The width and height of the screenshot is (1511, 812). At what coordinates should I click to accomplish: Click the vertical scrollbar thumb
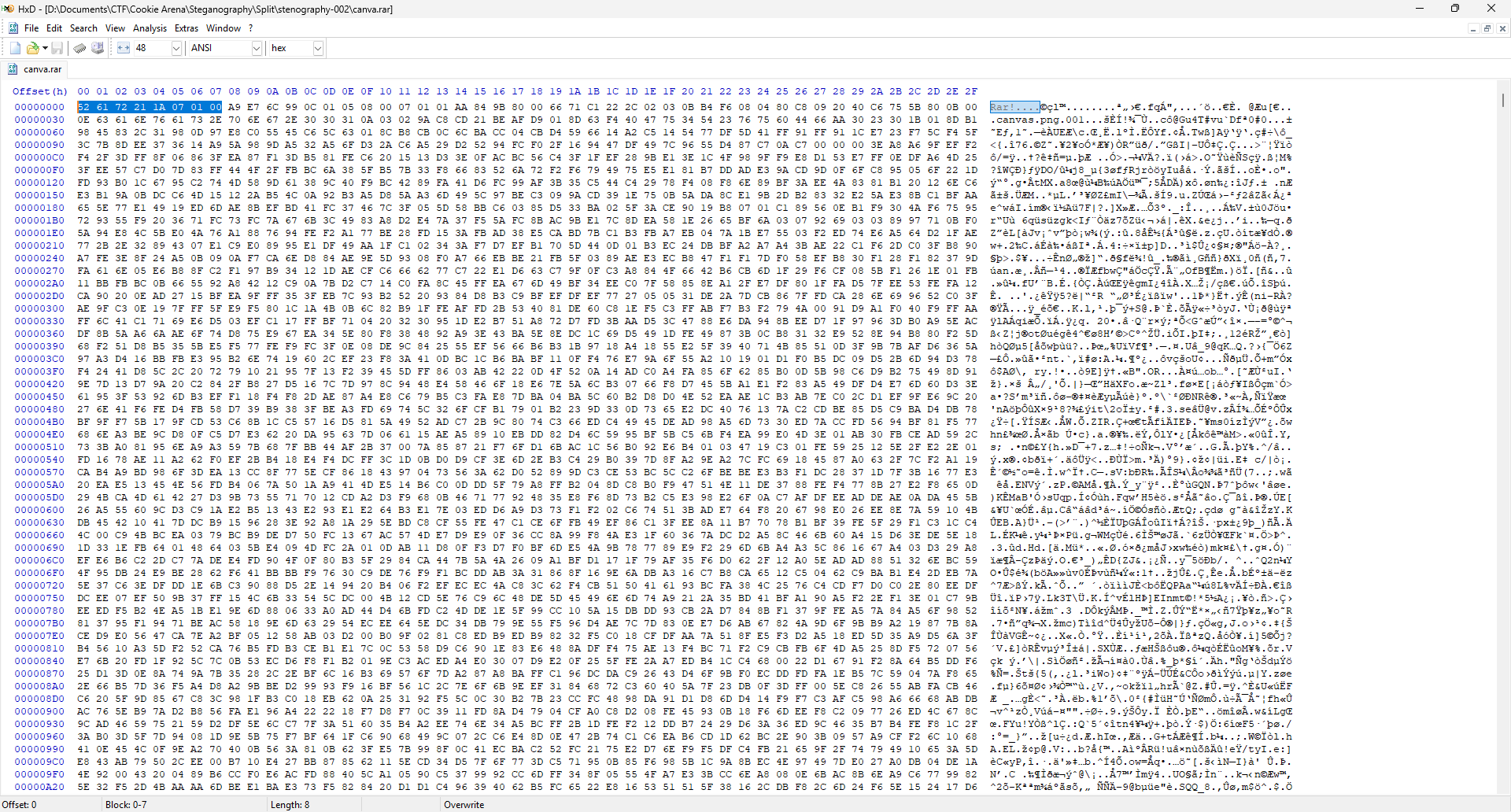1503,100
